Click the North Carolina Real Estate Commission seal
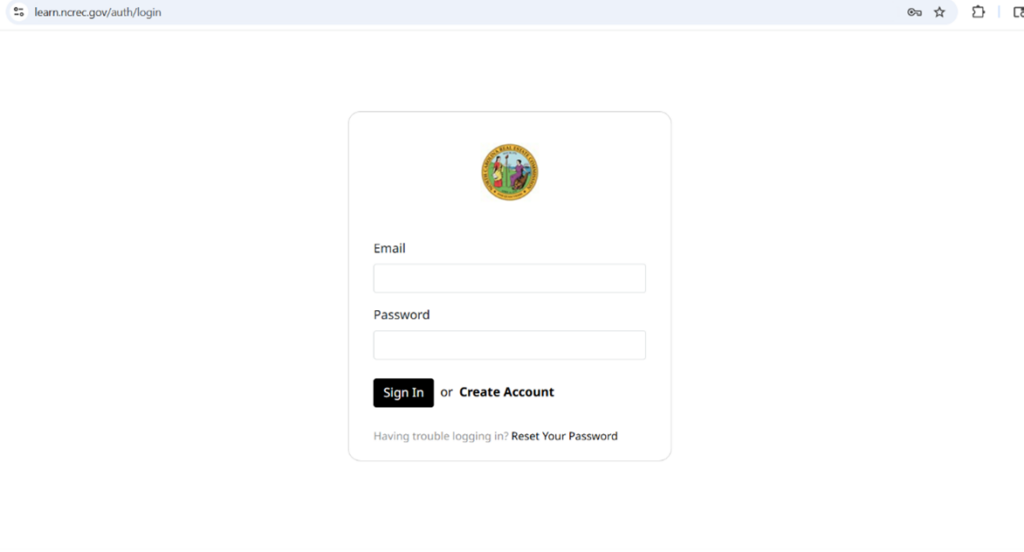This screenshot has width=1024, height=552. (509, 172)
